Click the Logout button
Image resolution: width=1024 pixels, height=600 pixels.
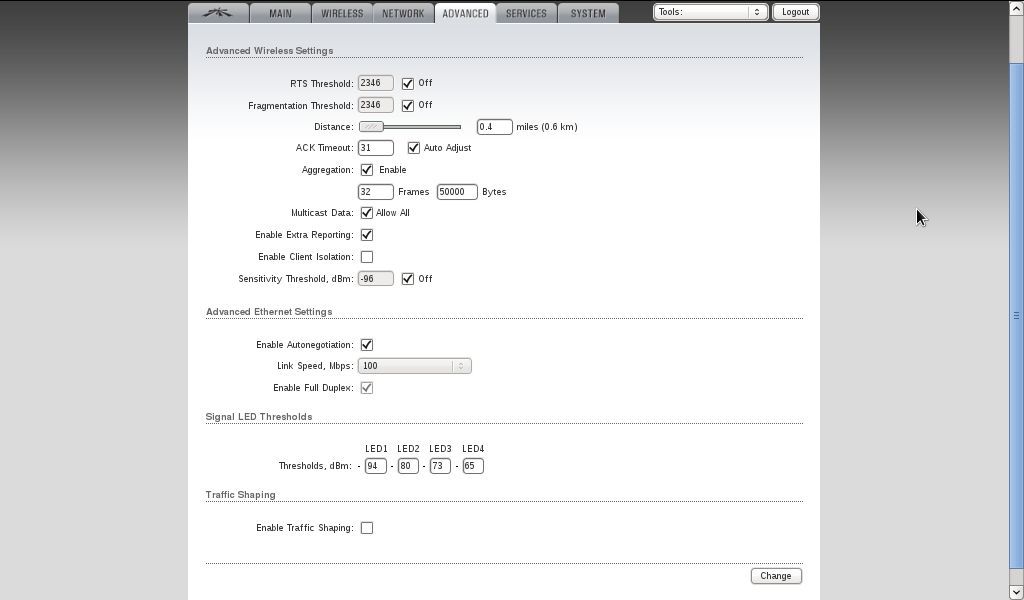click(795, 12)
